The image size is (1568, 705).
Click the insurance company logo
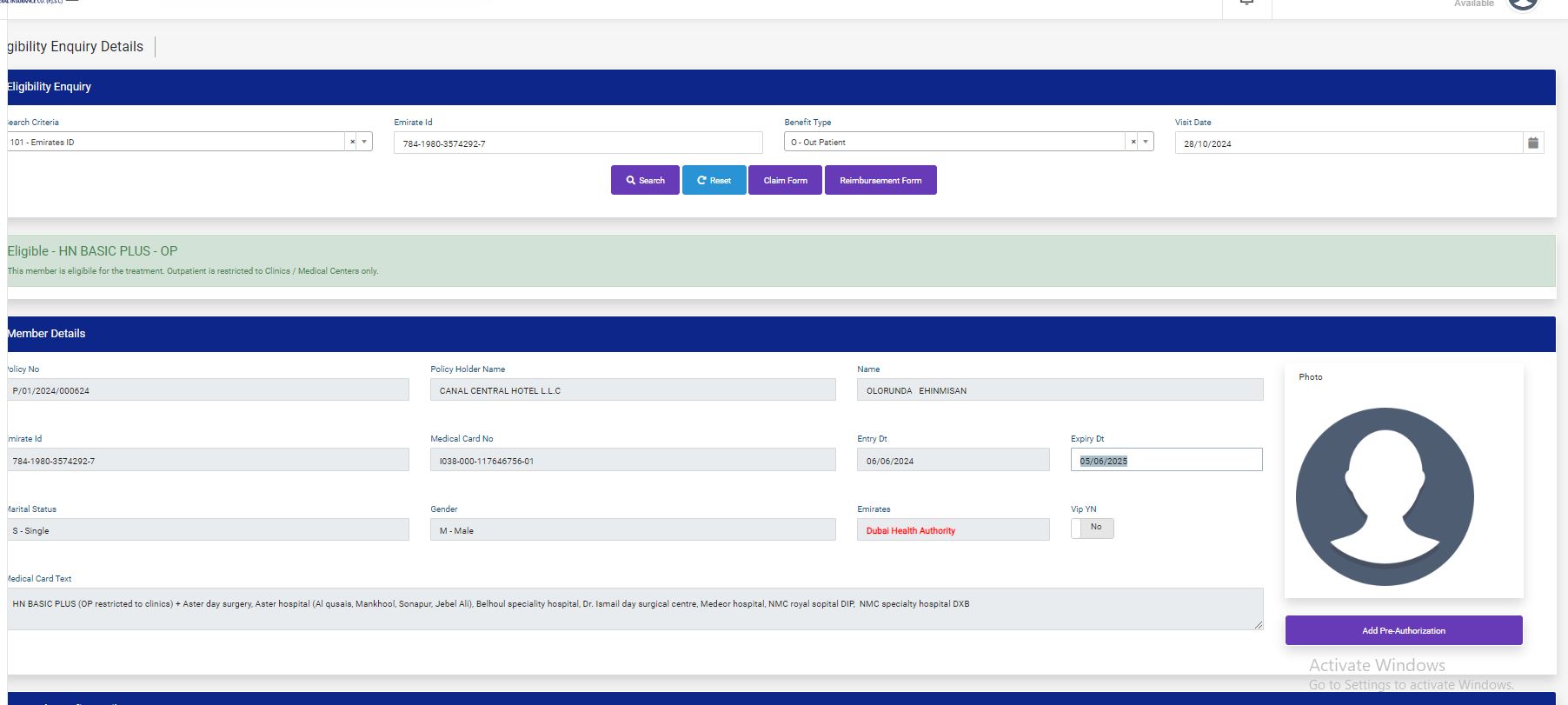(31, 3)
